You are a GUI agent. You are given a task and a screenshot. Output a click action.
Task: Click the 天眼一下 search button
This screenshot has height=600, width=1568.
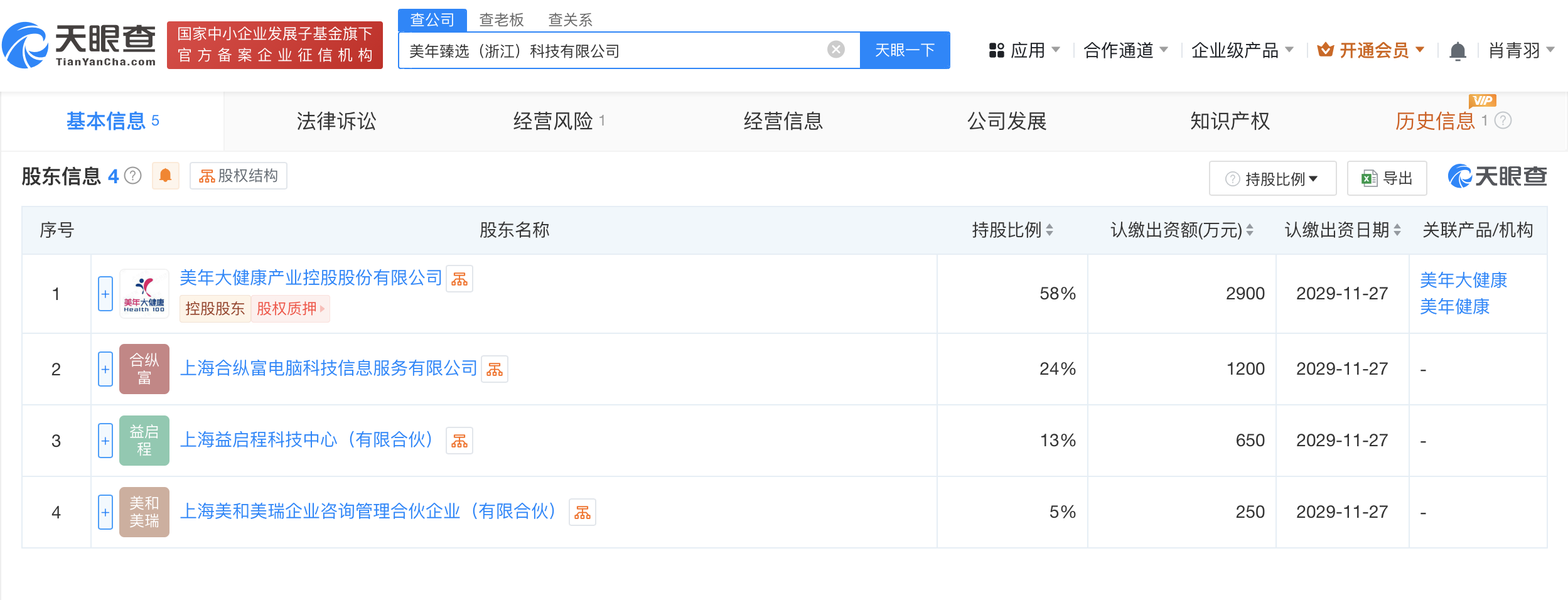point(905,50)
